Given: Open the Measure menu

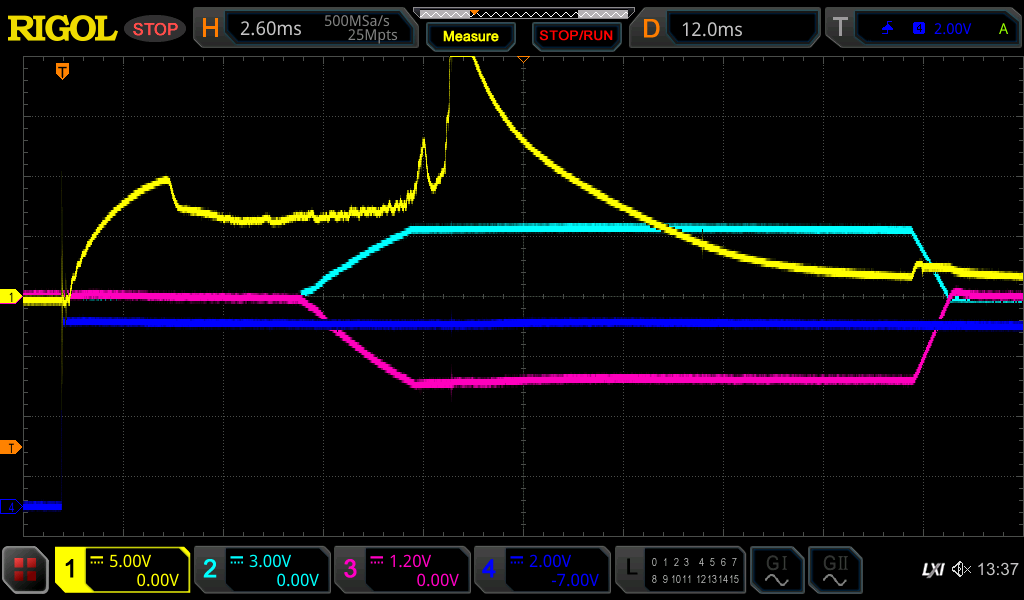Looking at the screenshot, I should tap(470, 36).
